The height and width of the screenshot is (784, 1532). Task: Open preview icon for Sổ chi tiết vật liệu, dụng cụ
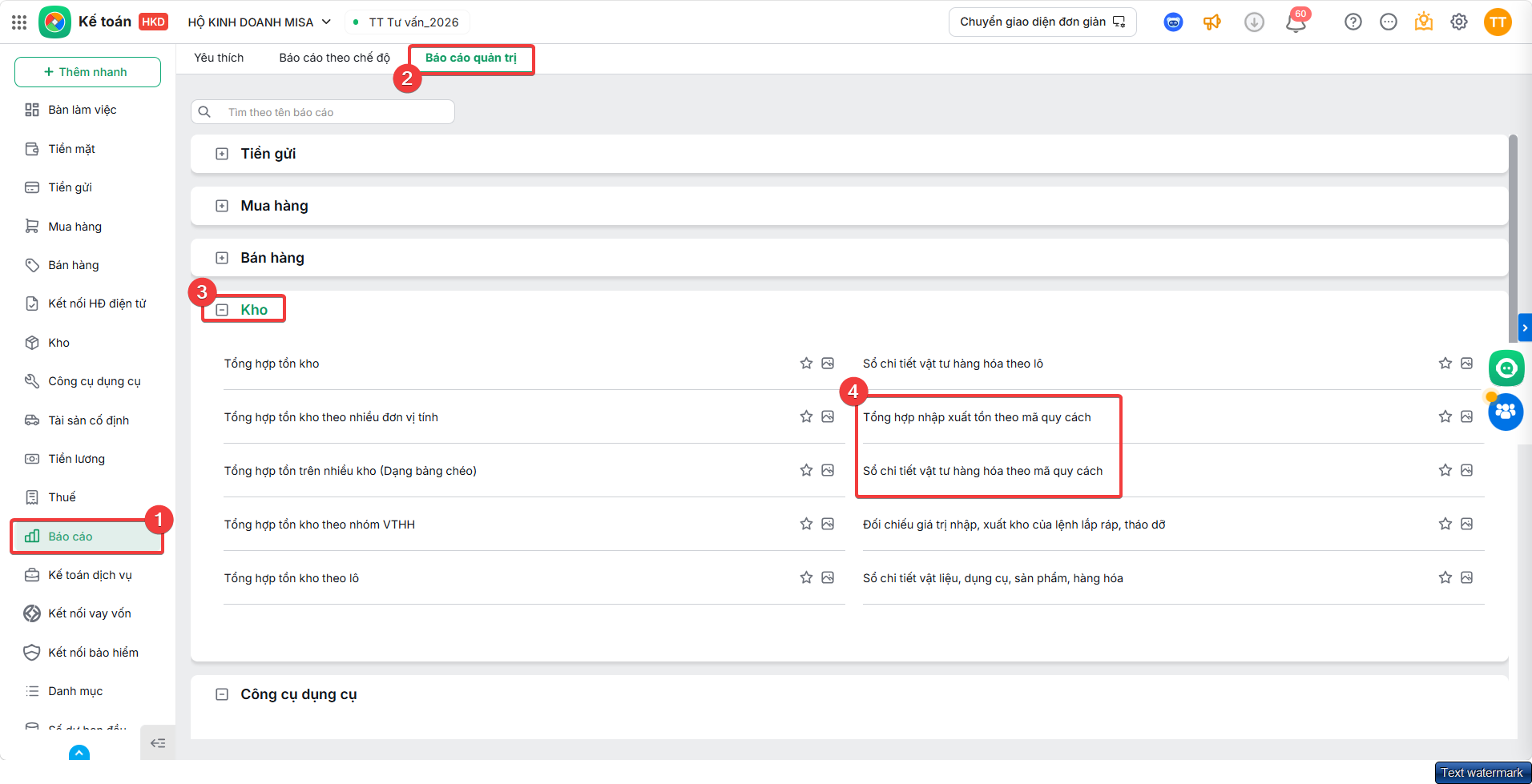pos(1466,577)
